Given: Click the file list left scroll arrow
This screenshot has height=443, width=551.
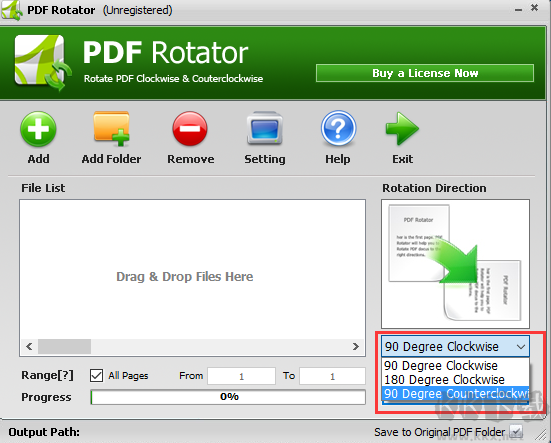Looking at the screenshot, I should (29, 347).
